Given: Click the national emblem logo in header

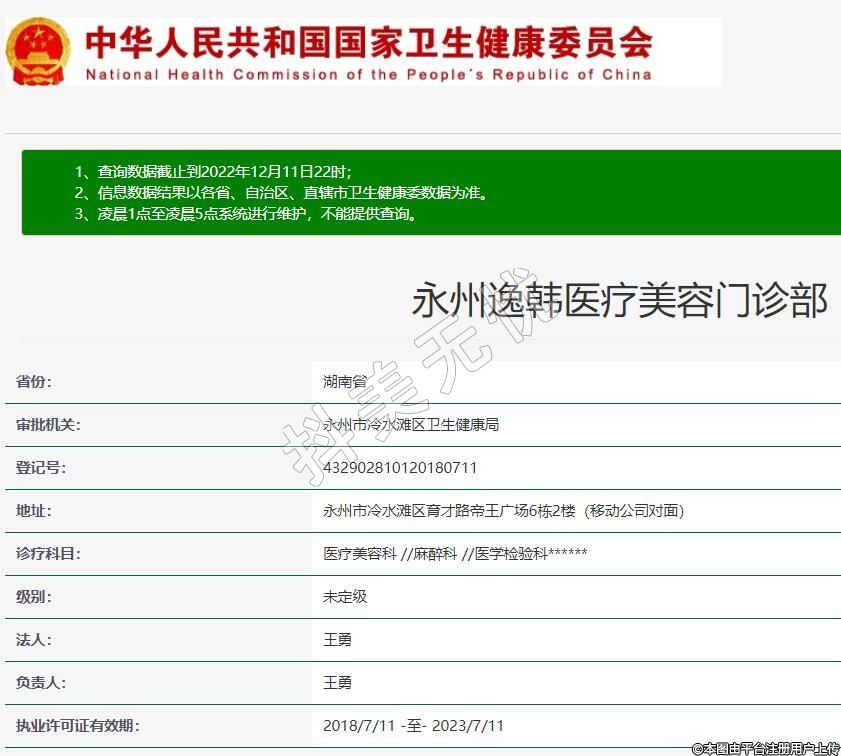Looking at the screenshot, I should pos(38,50).
